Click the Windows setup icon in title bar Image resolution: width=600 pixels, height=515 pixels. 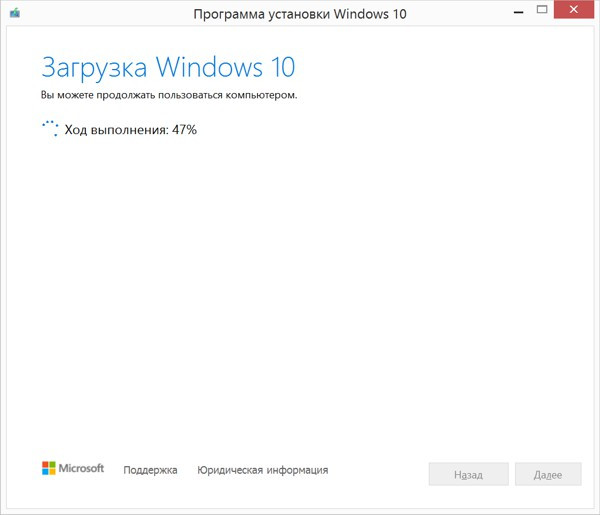click(15, 14)
